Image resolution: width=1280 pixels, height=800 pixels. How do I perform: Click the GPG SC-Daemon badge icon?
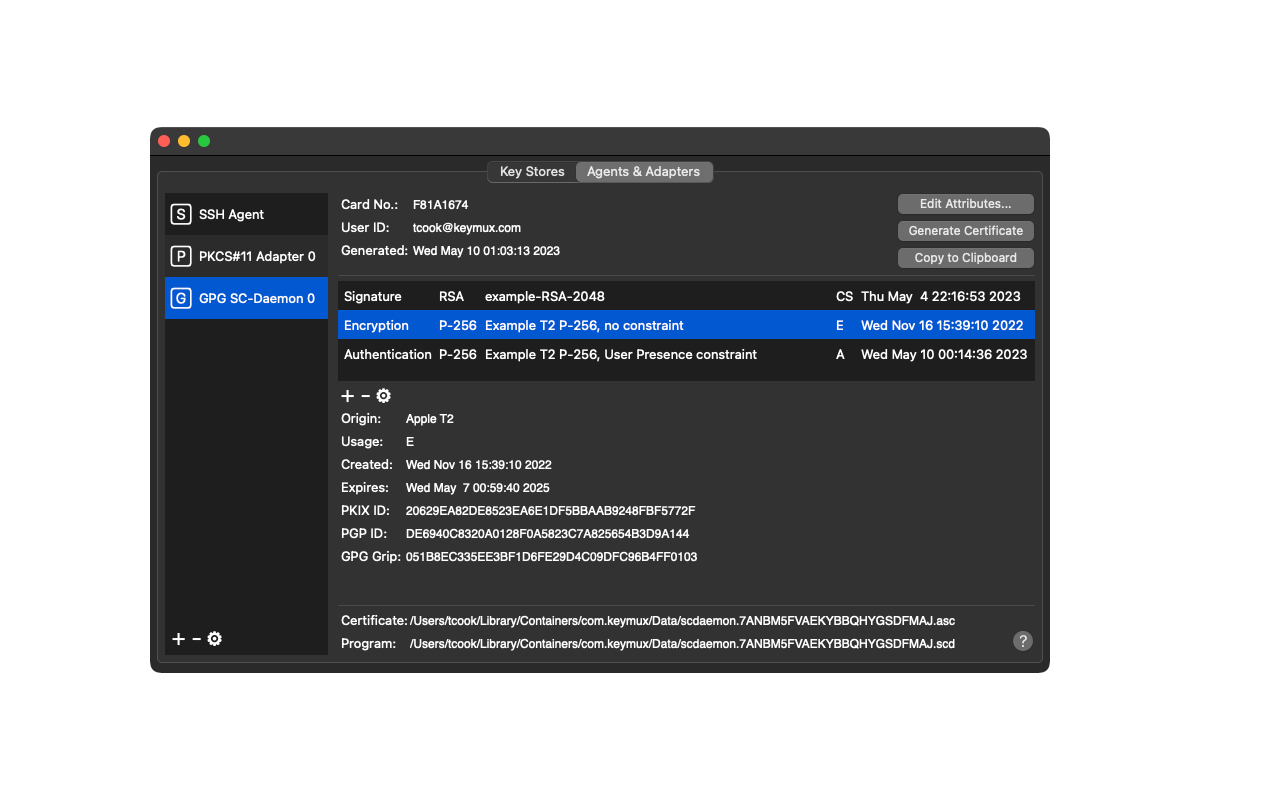181,298
